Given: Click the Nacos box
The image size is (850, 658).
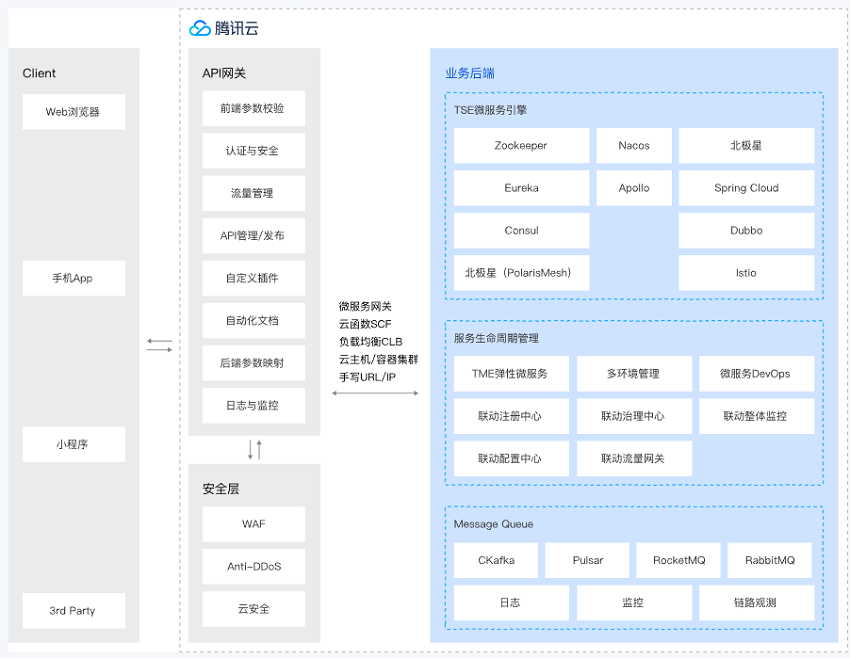Looking at the screenshot, I should [634, 145].
